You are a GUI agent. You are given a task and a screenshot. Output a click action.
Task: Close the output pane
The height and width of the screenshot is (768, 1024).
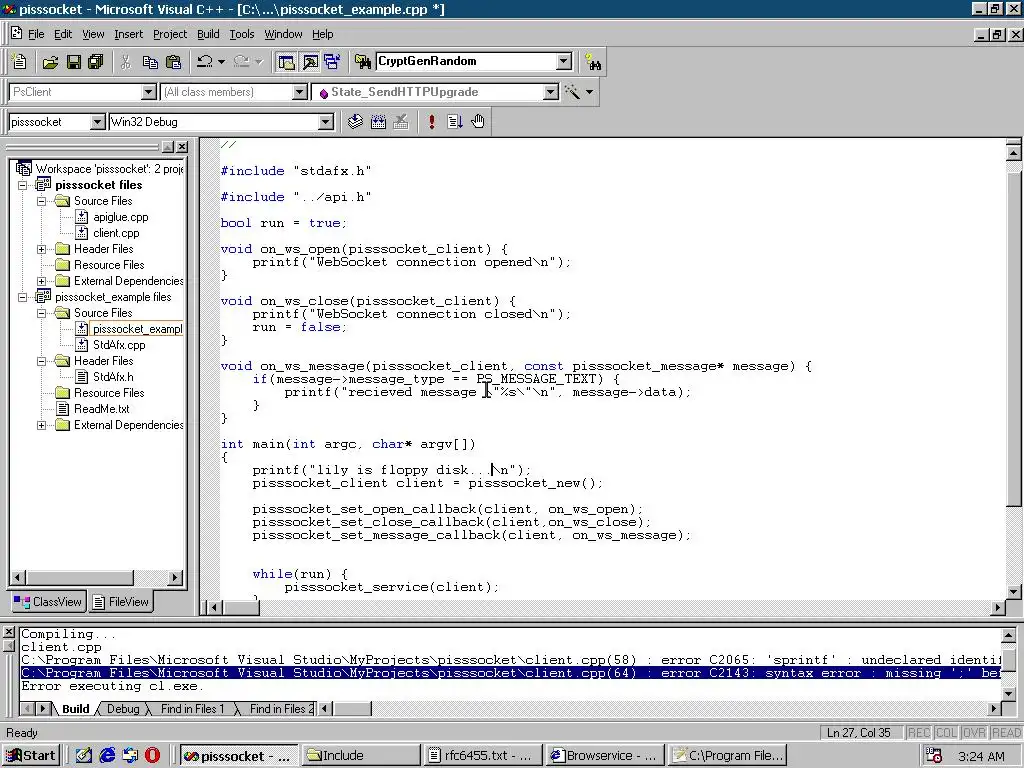(8, 632)
